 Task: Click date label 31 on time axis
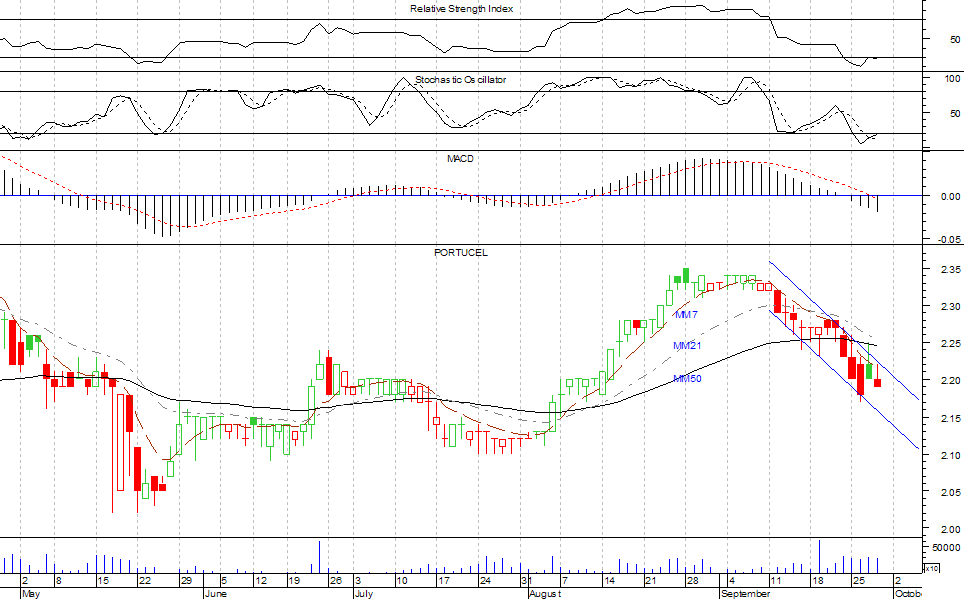tap(526, 581)
